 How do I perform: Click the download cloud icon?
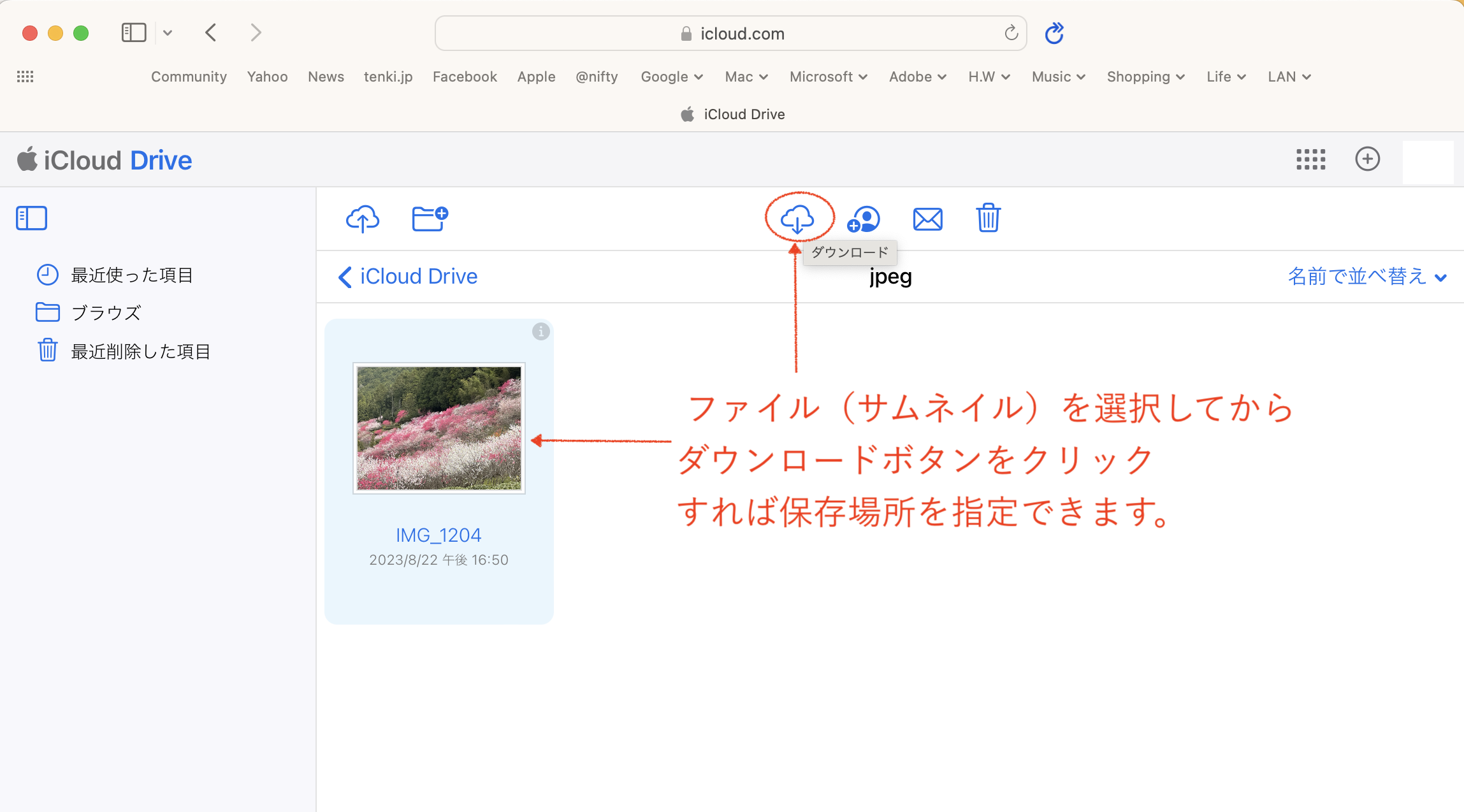click(797, 219)
